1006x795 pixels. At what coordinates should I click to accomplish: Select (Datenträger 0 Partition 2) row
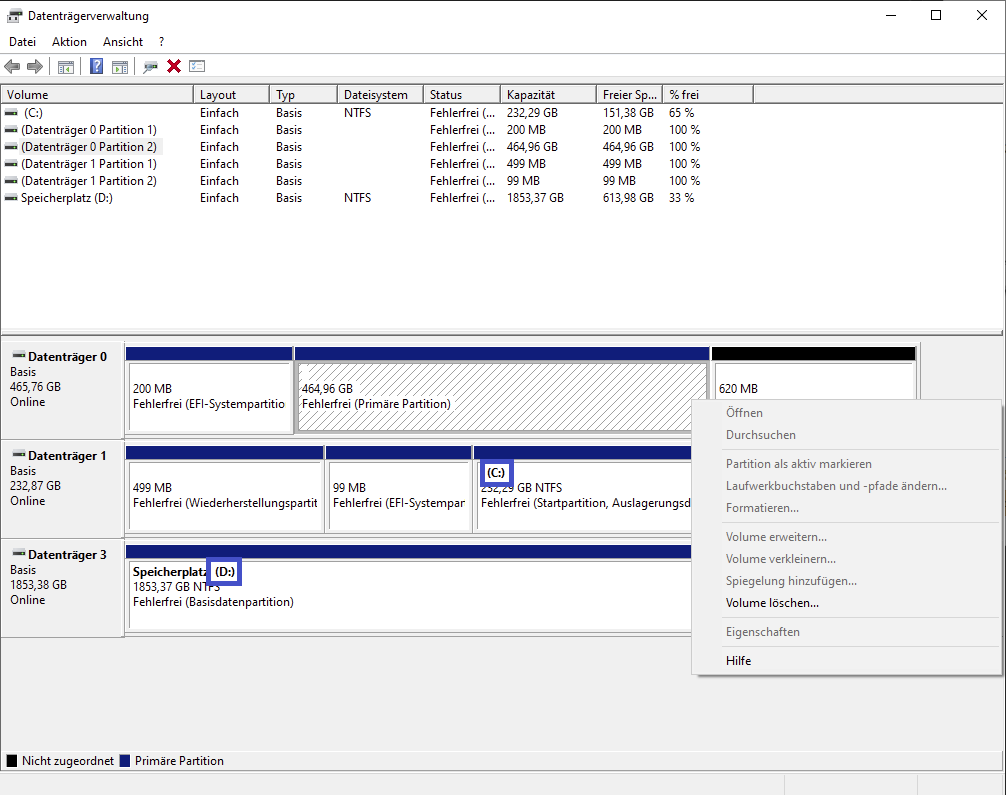pyautogui.click(x=375, y=147)
